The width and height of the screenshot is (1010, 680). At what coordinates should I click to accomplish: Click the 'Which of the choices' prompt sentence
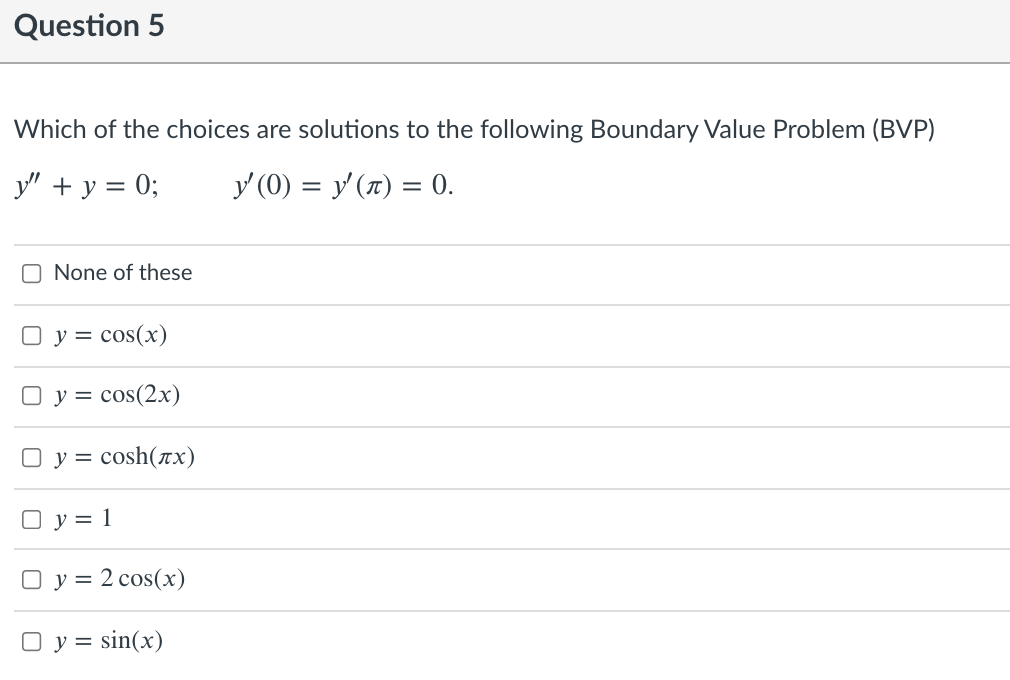tap(300, 130)
